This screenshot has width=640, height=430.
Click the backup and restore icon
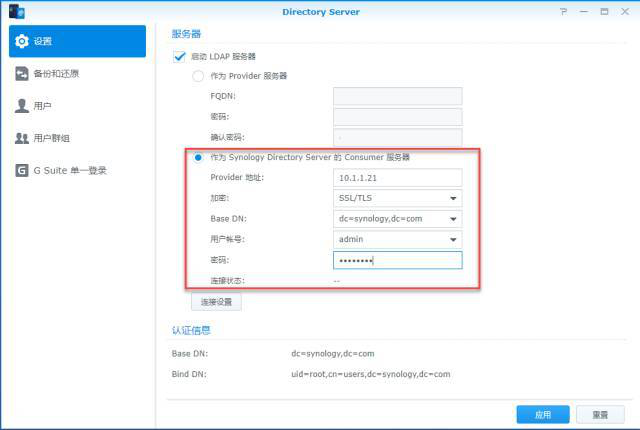pos(22,74)
